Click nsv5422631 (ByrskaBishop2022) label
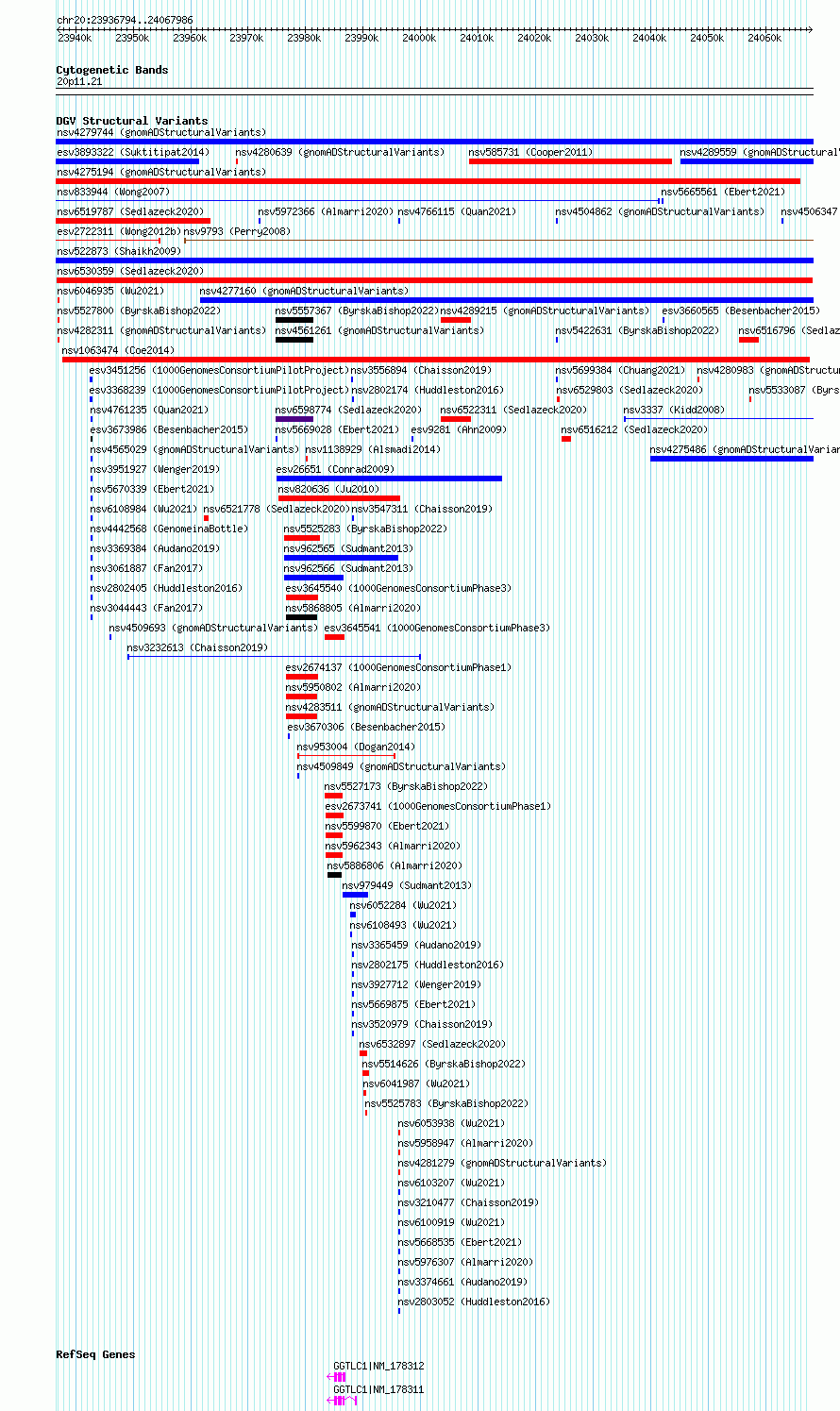The width and height of the screenshot is (840, 1411). 637,330
